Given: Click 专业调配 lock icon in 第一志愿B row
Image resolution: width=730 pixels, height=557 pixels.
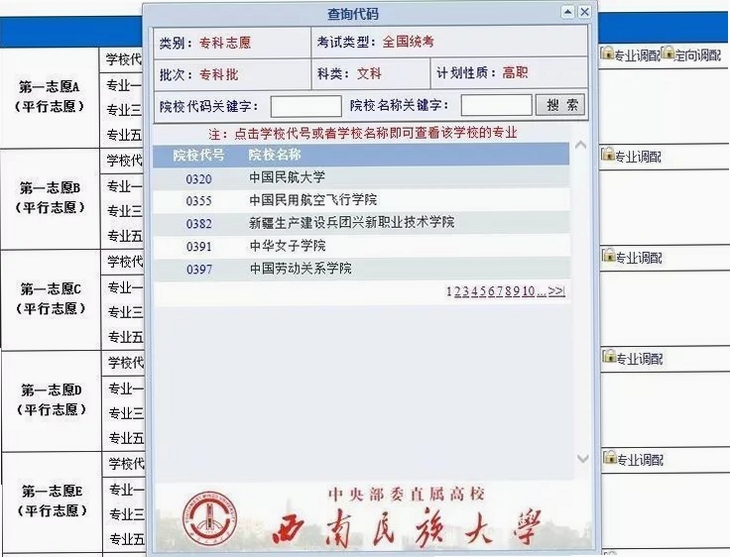Looking at the screenshot, I should (608, 154).
